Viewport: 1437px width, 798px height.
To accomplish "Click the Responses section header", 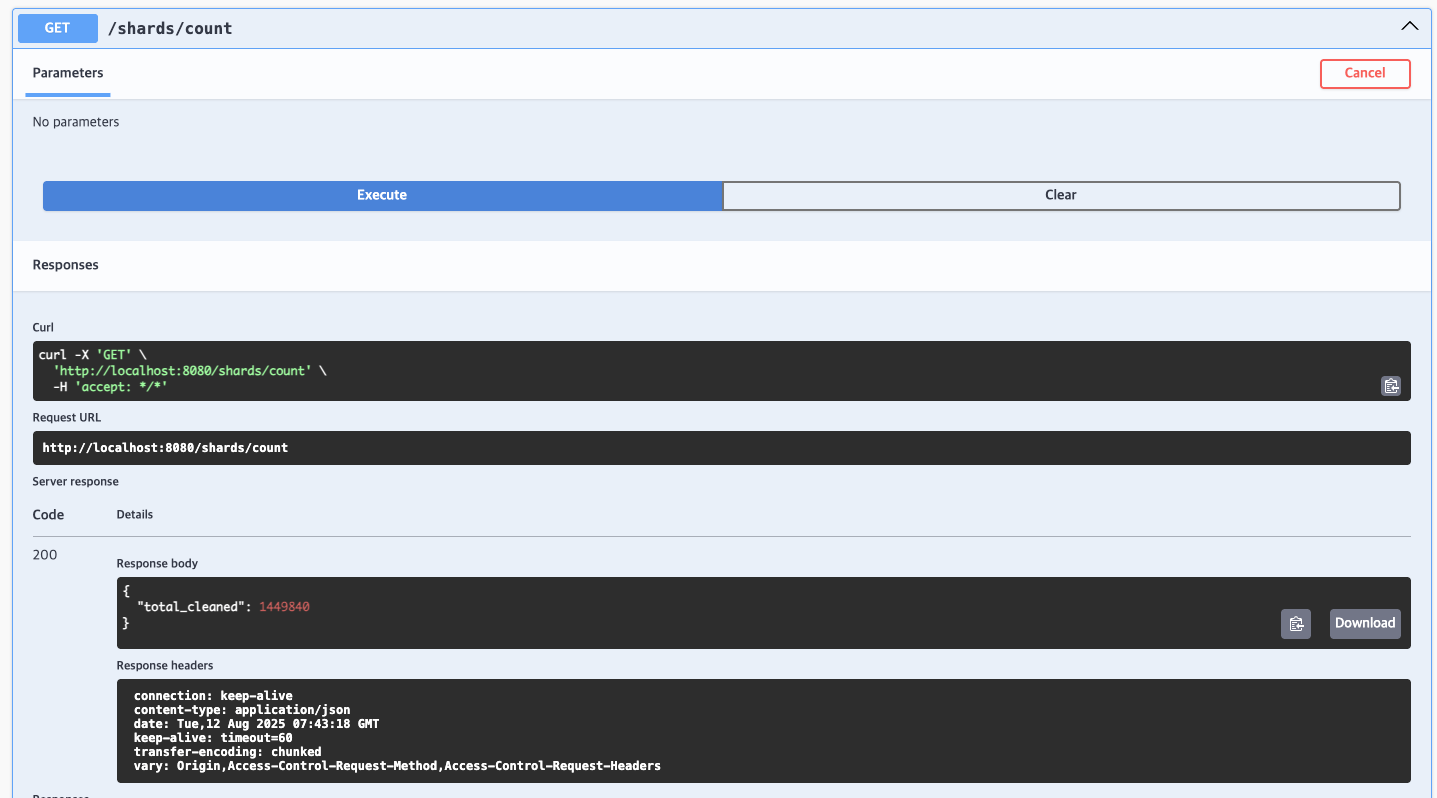I will (66, 265).
